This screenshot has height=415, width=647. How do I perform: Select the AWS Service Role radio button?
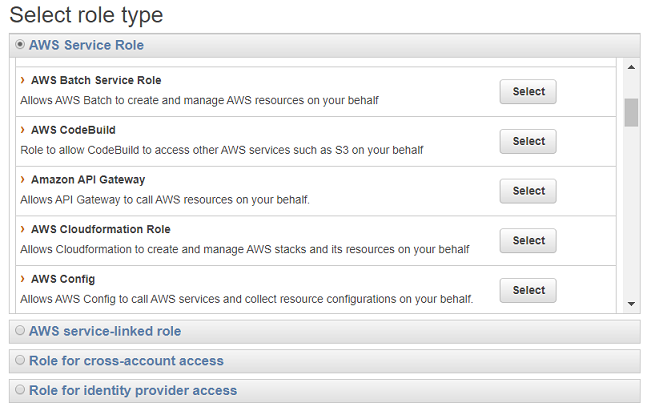[20, 45]
